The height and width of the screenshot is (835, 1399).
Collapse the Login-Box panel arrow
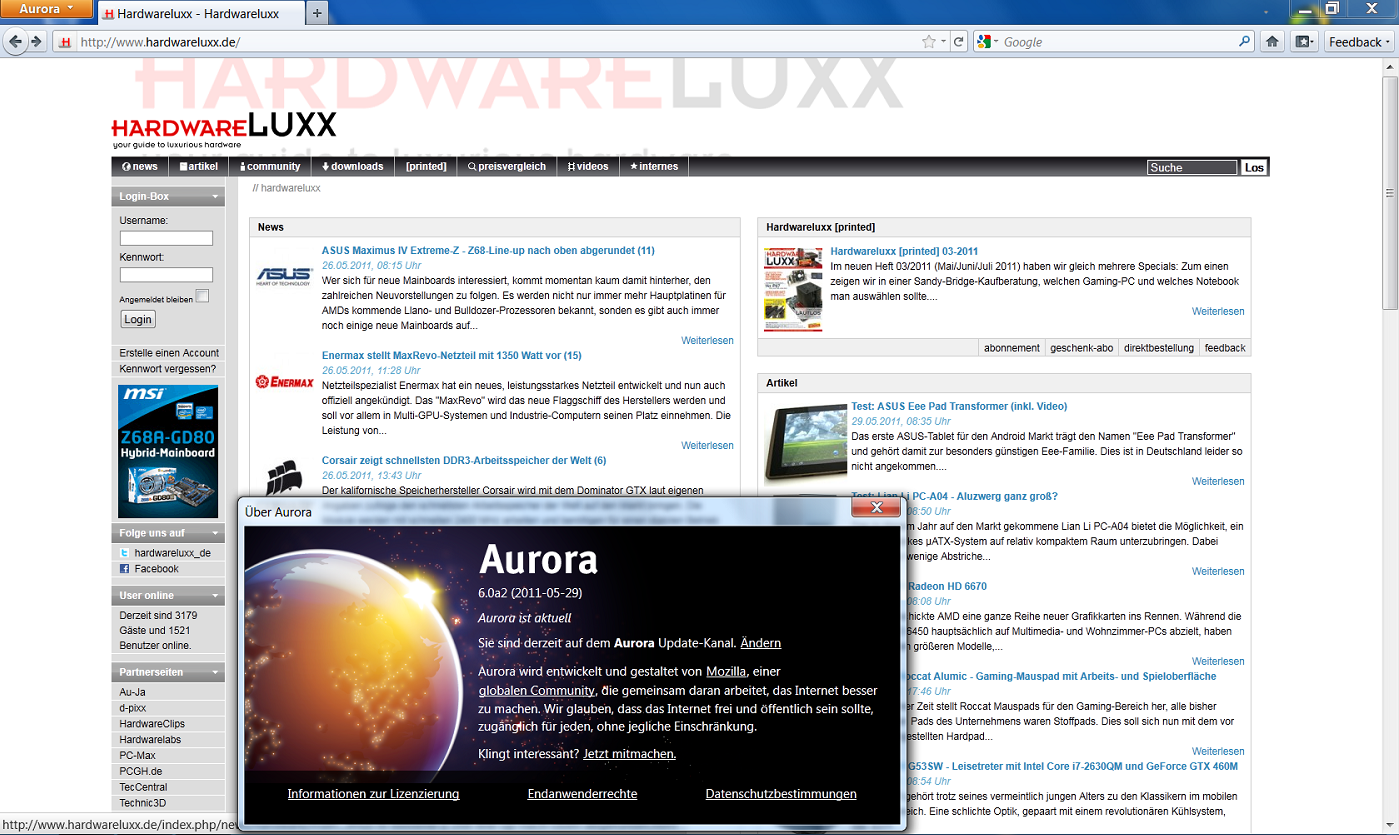215,197
